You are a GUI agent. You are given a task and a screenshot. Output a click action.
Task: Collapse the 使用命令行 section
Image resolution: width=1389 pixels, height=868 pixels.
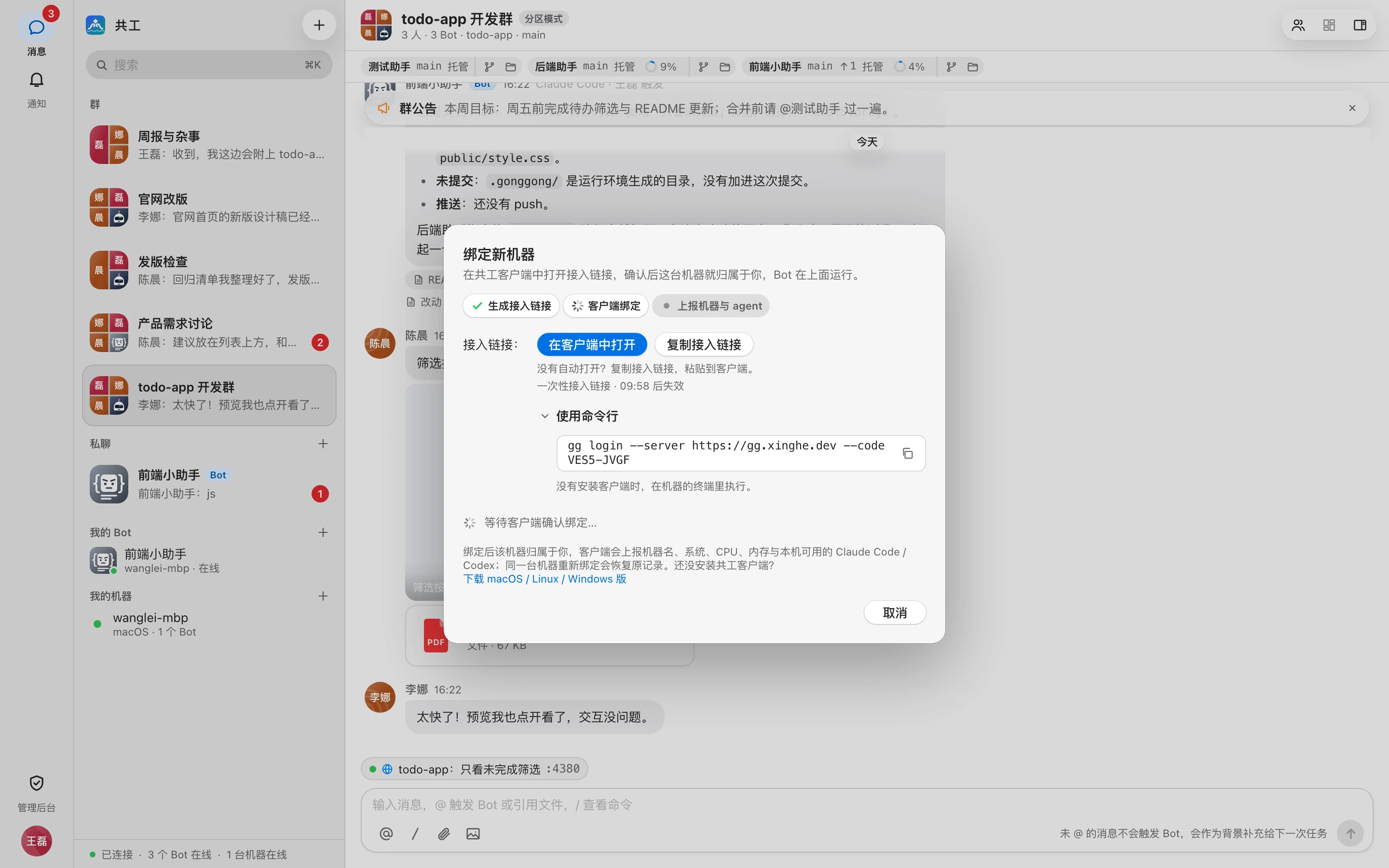580,416
